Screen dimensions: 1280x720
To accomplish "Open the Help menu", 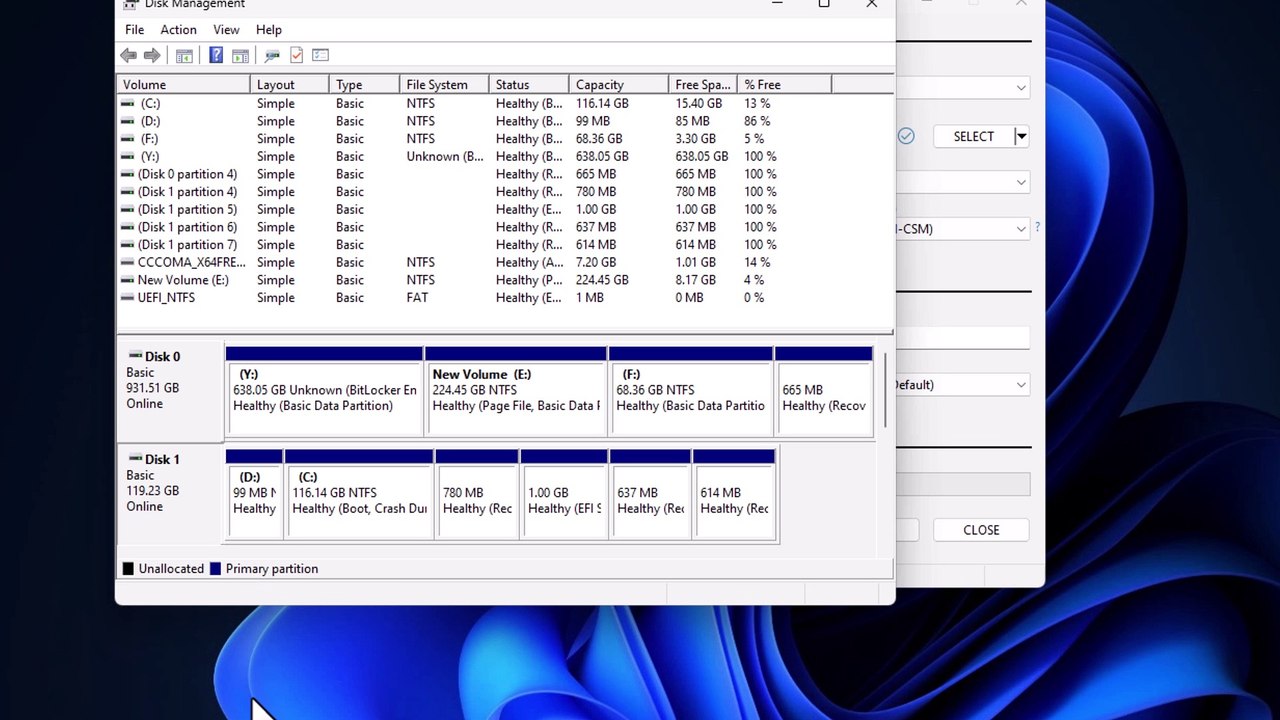I will [269, 30].
